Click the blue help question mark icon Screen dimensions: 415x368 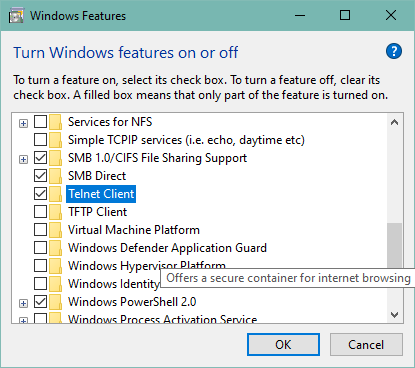394,51
